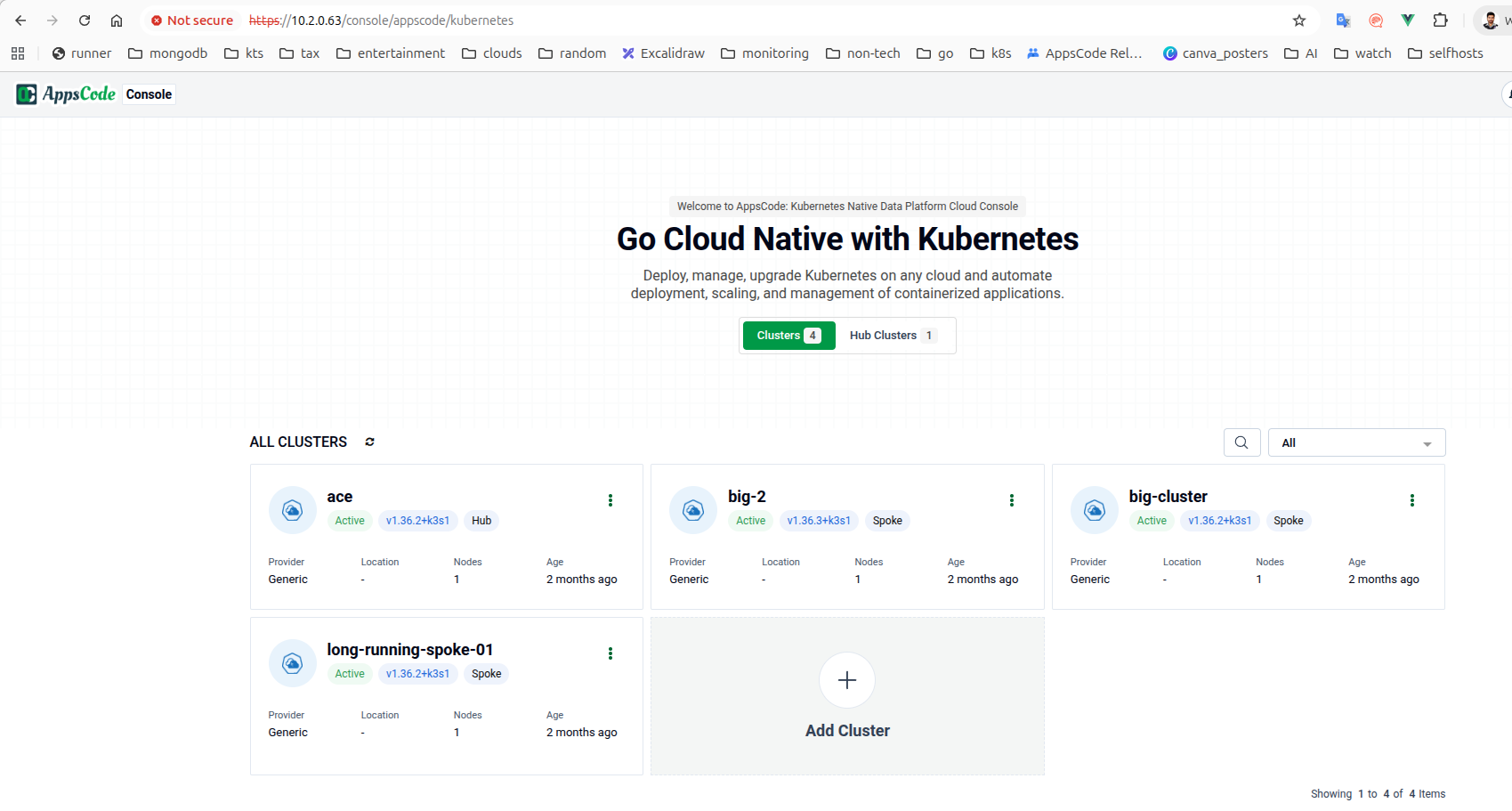Click the big-2 cluster avatar icon

(693, 510)
